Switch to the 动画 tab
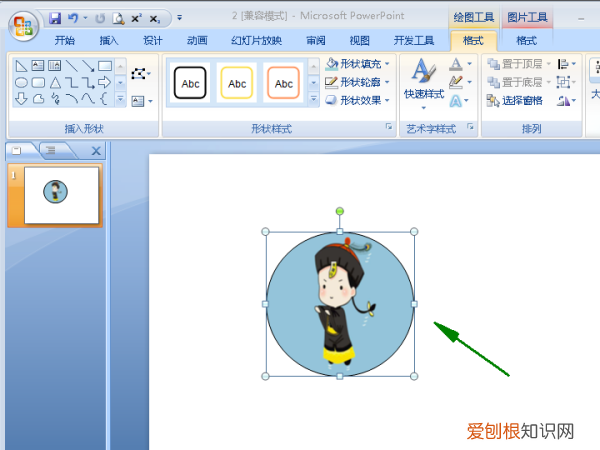Image resolution: width=600 pixels, height=450 pixels. [x=197, y=40]
